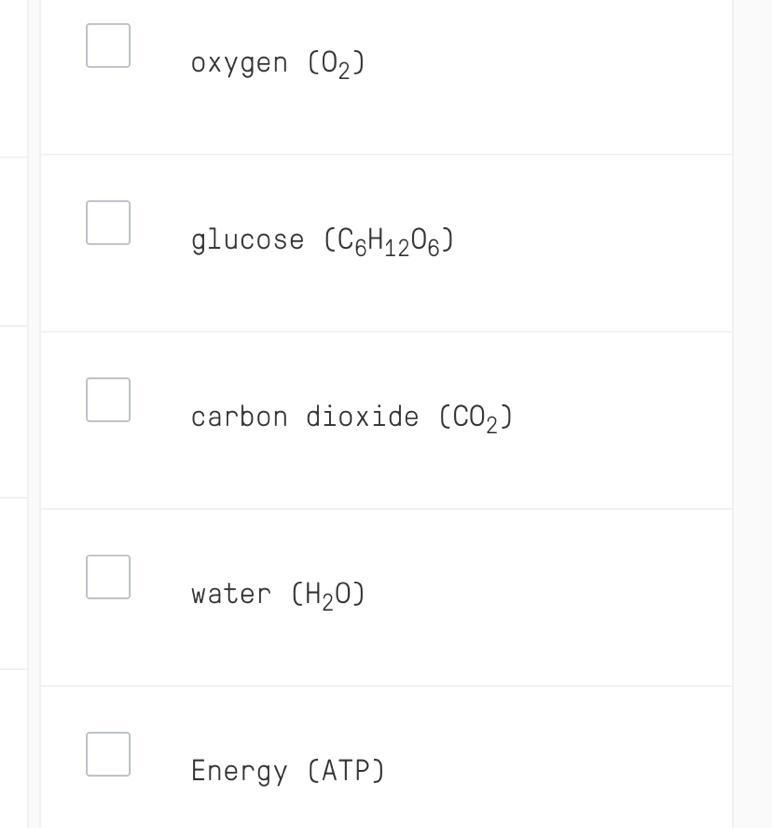The width and height of the screenshot is (772, 828).
Task: Click the word "oxygen" in the first option
Action: click(x=240, y=63)
